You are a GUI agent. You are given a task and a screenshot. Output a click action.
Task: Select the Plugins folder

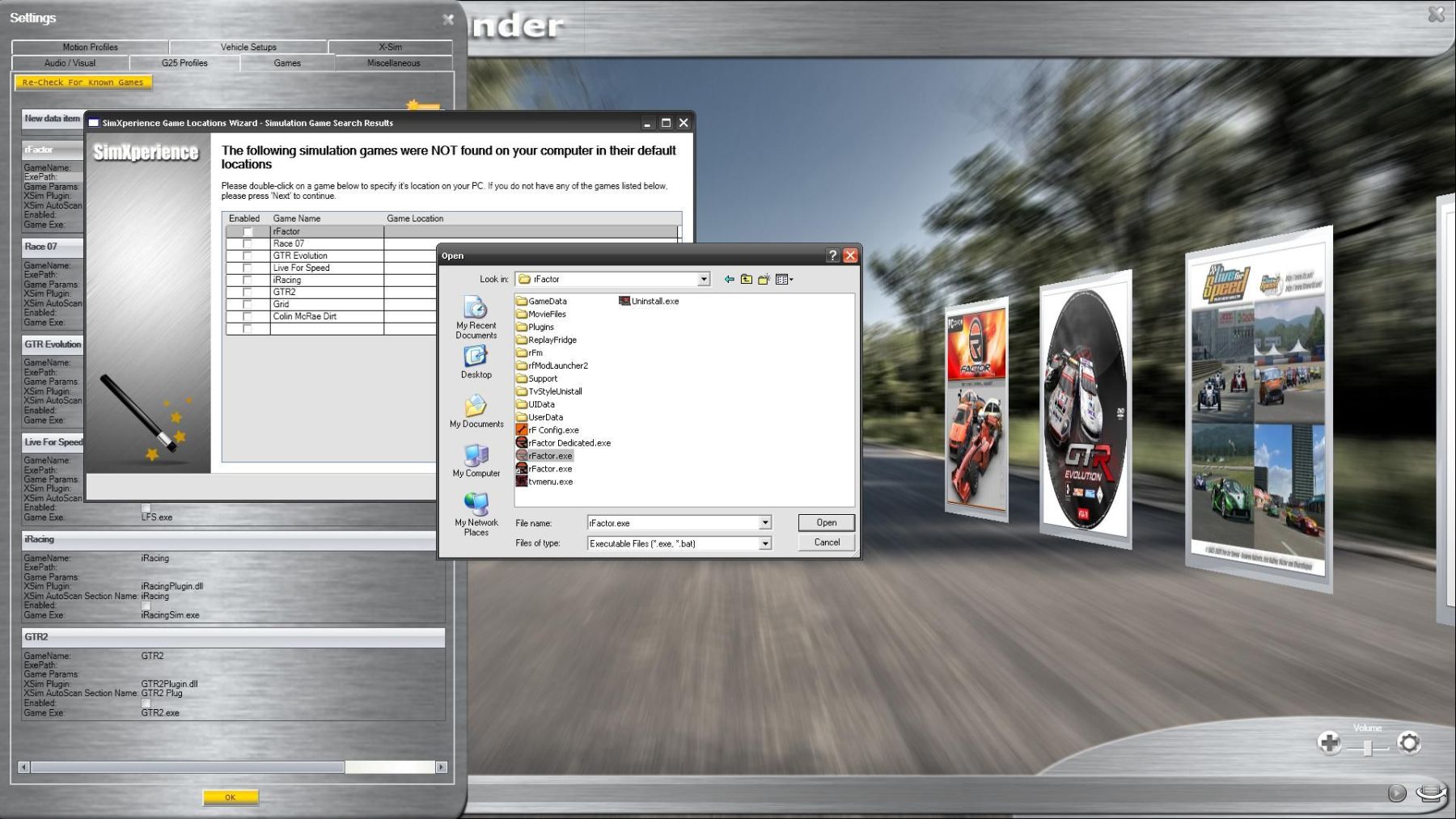coord(535,327)
